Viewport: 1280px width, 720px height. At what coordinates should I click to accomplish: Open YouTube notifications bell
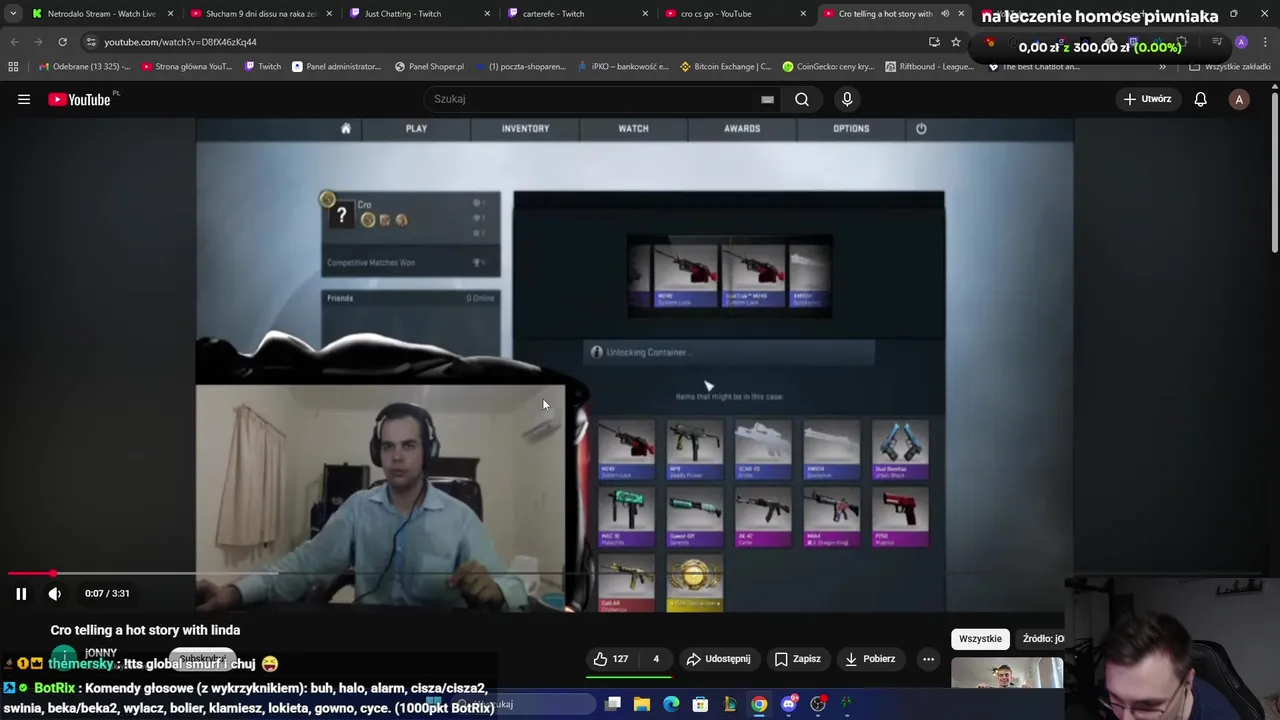point(1200,99)
